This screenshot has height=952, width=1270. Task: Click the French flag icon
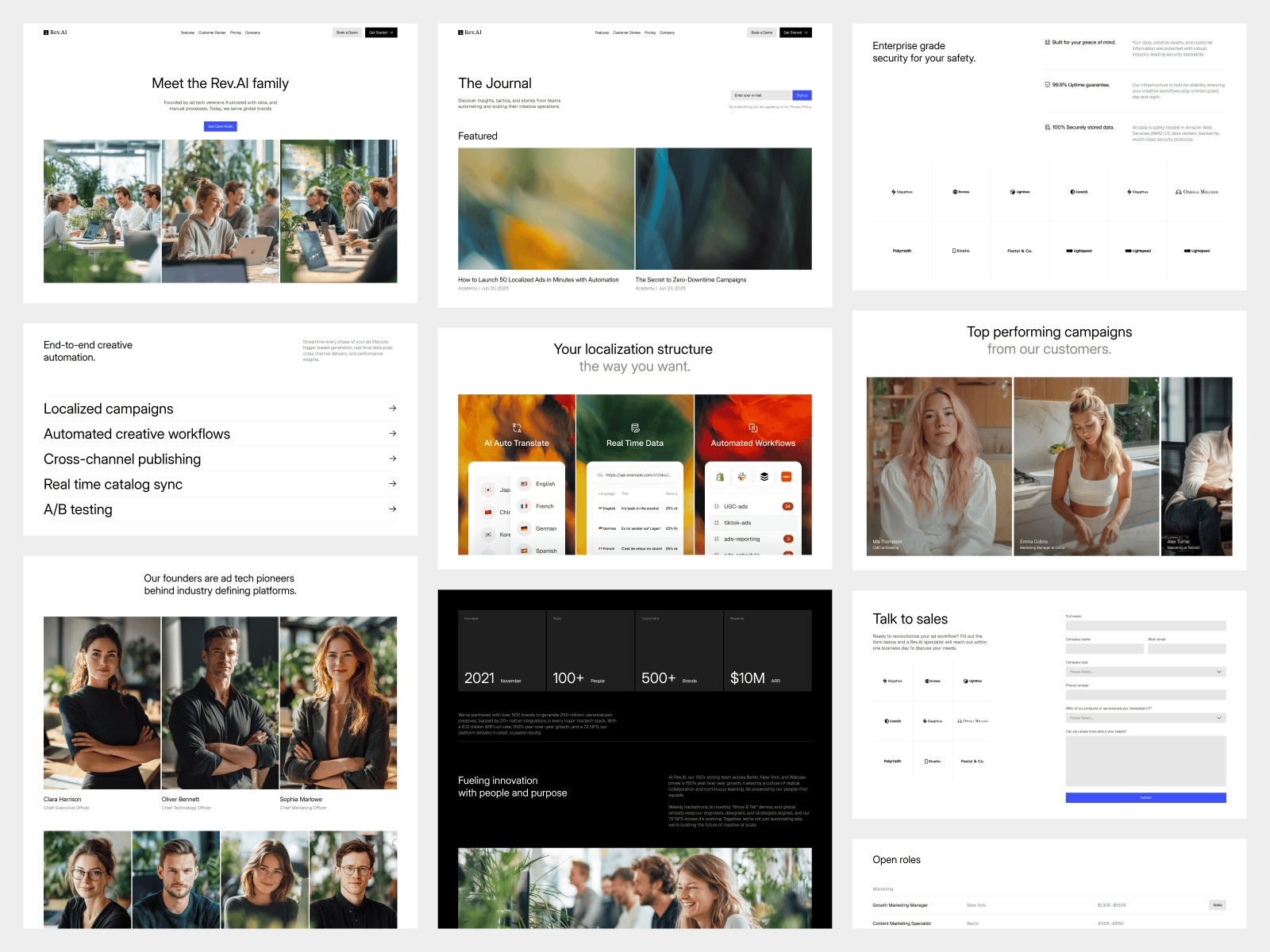point(524,505)
